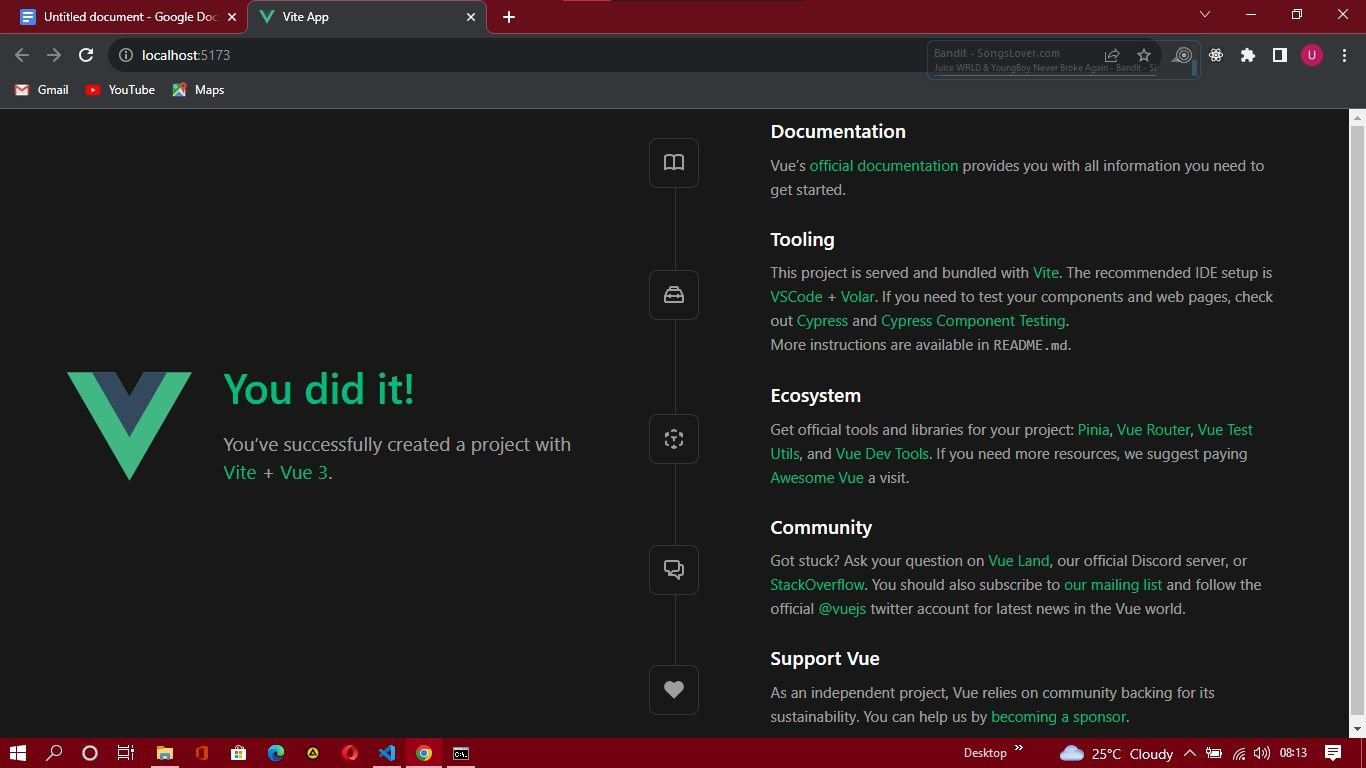
Task: Open the Vue Dev Tools link
Action: tap(882, 454)
